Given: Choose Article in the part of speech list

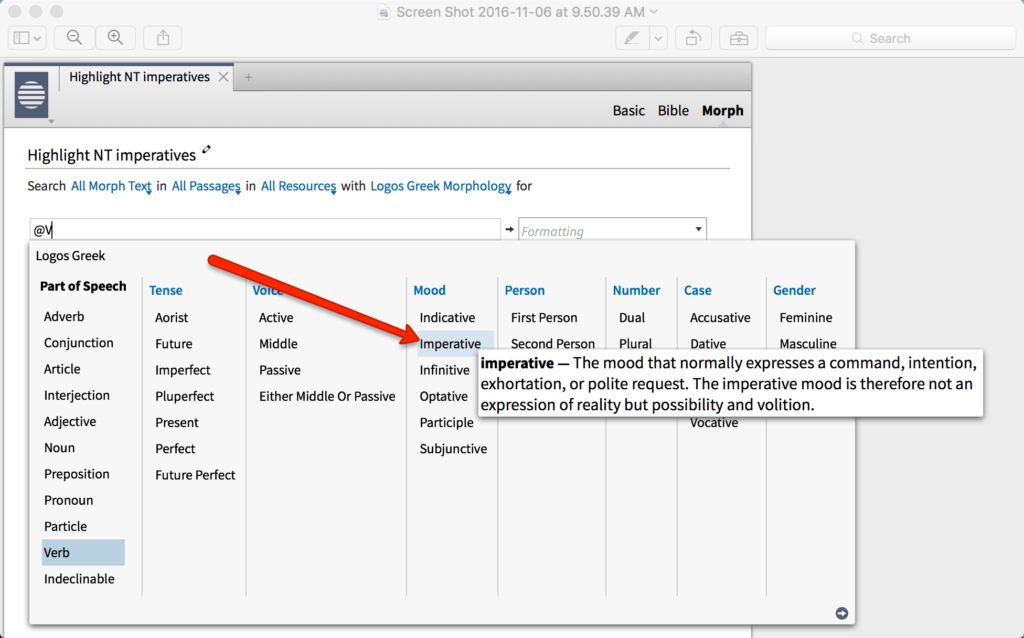Looking at the screenshot, I should (x=62, y=369).
